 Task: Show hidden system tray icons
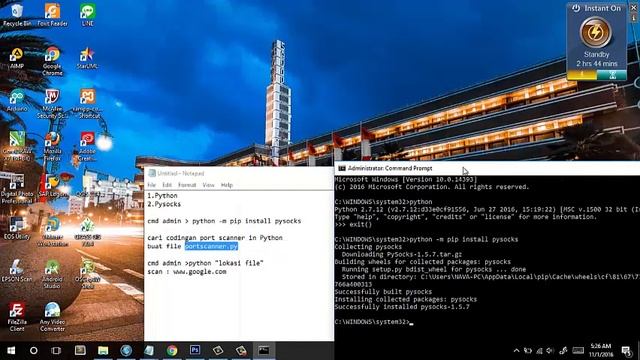pos(516,351)
